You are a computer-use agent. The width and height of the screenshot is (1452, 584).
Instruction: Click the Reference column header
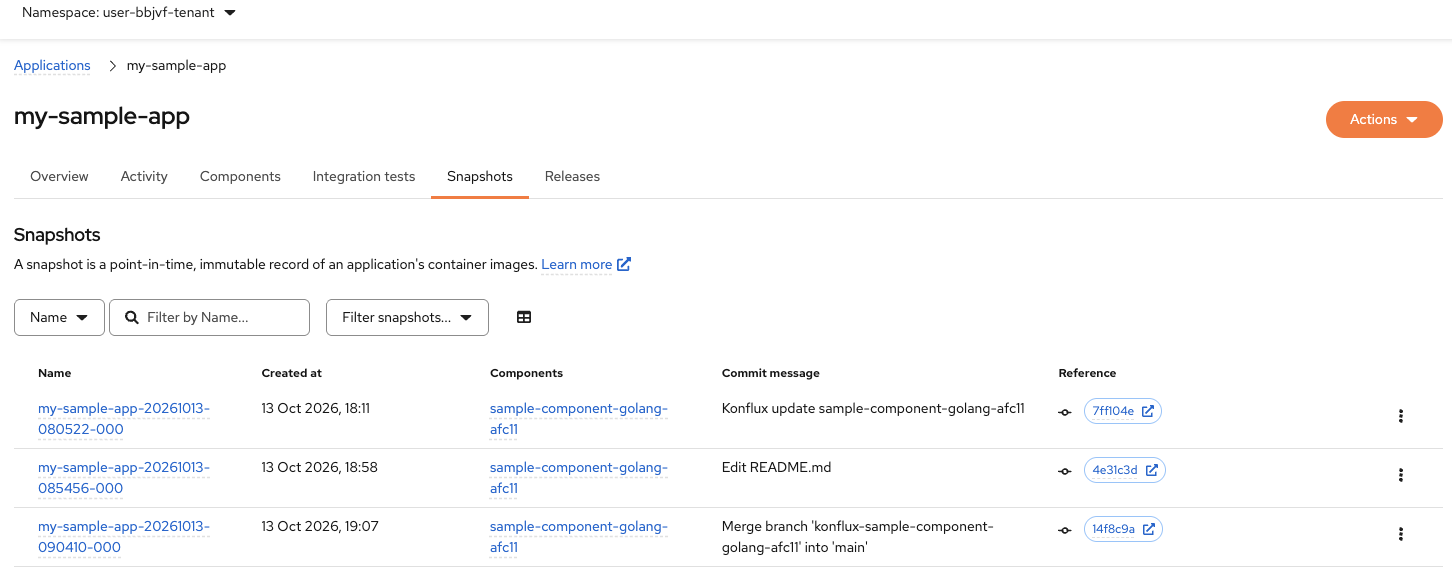(1087, 373)
